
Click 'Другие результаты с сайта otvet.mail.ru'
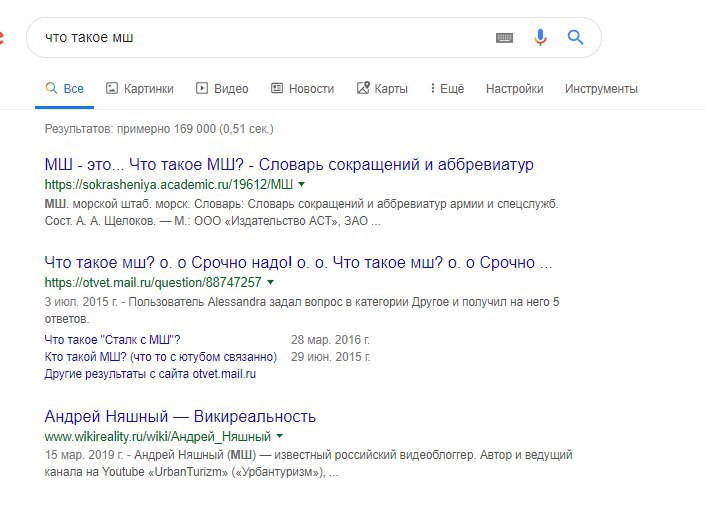click(x=150, y=374)
